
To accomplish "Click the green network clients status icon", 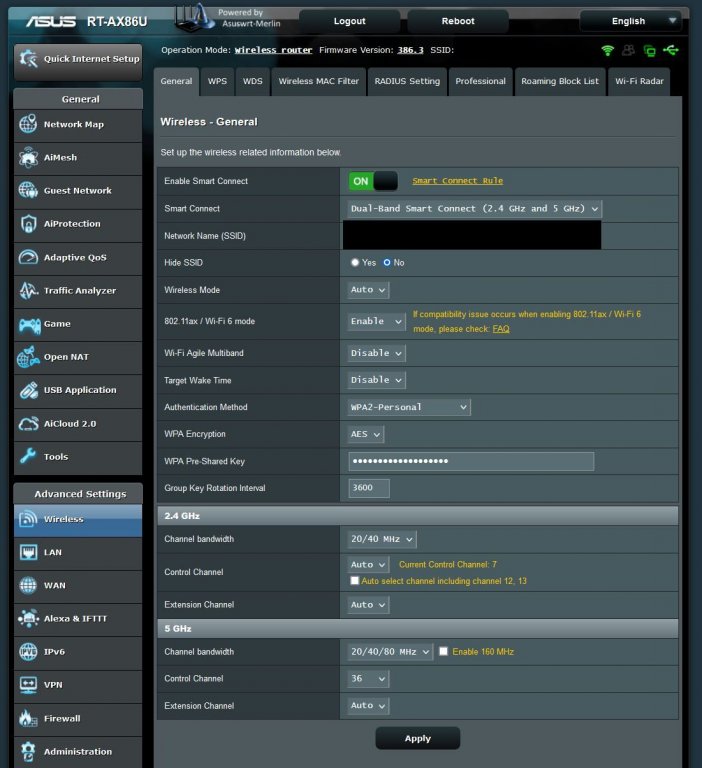I will tap(650, 50).
